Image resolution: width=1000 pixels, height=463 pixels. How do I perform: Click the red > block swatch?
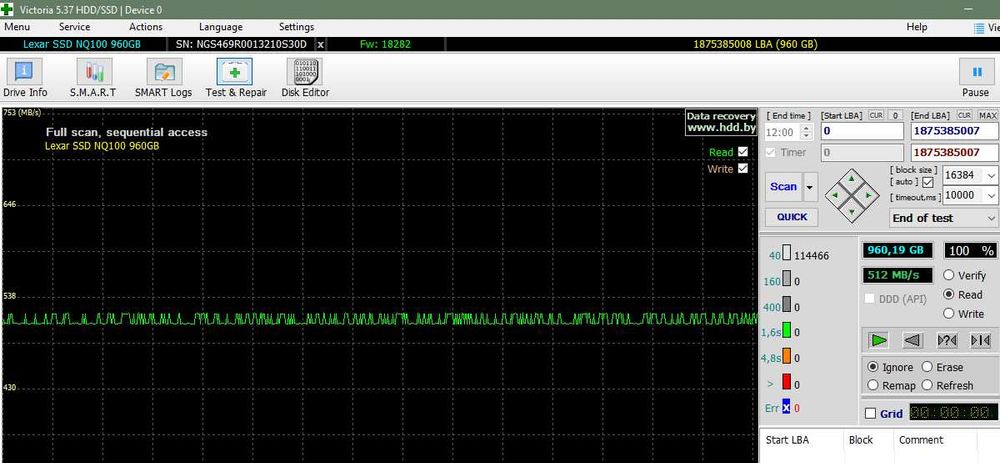point(786,383)
